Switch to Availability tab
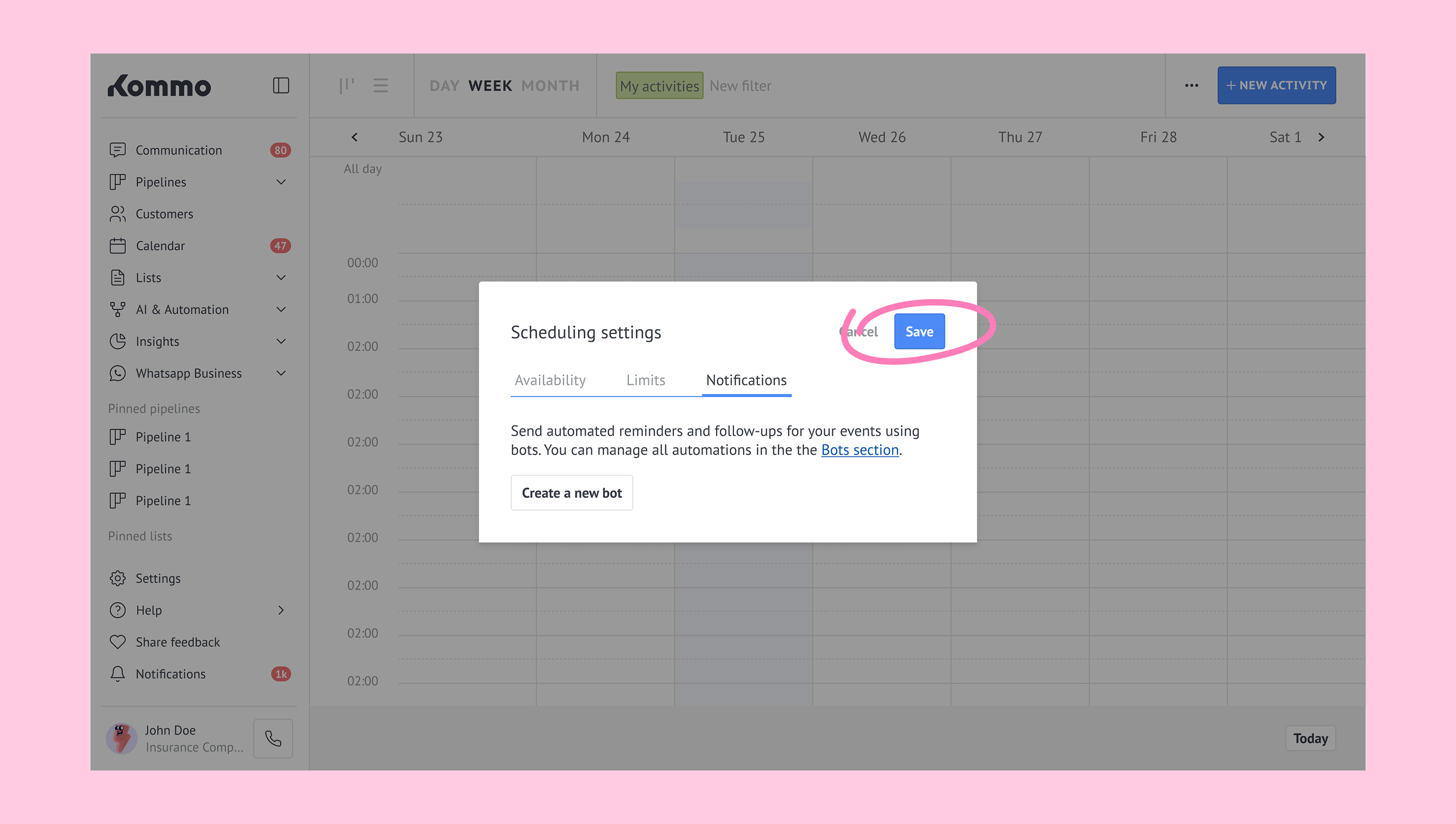The width and height of the screenshot is (1456, 824). click(x=550, y=380)
